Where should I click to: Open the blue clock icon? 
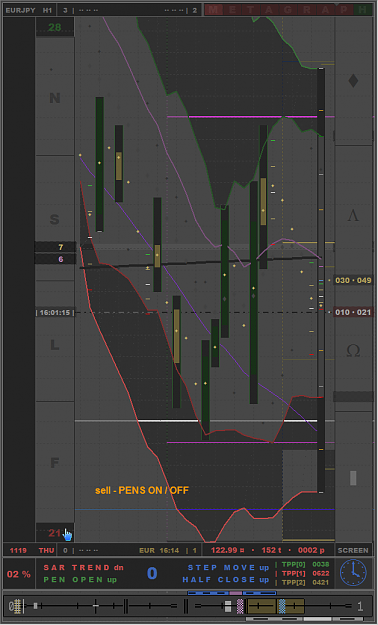tap(353, 573)
